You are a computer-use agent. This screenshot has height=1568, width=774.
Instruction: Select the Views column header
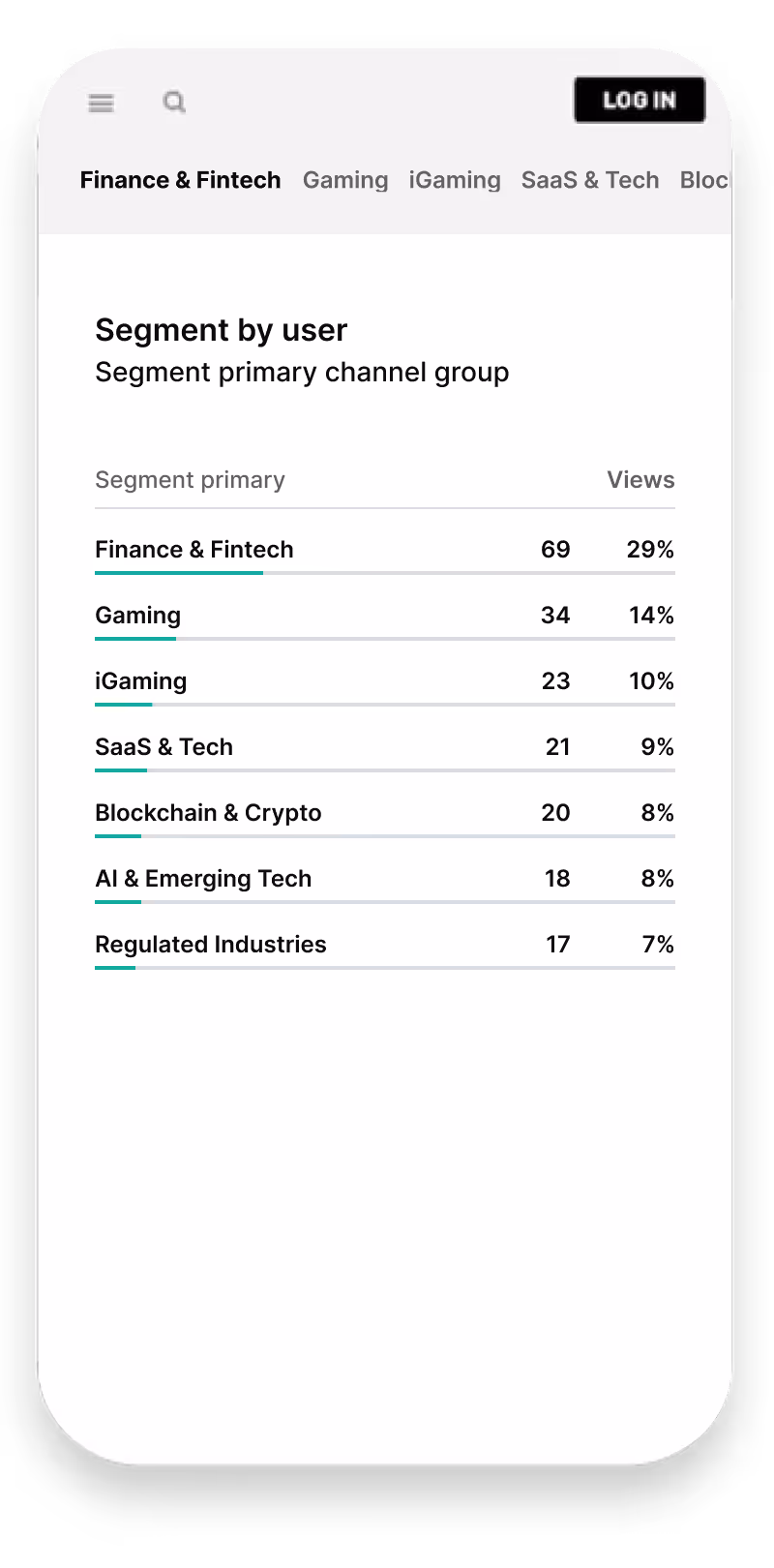(640, 479)
